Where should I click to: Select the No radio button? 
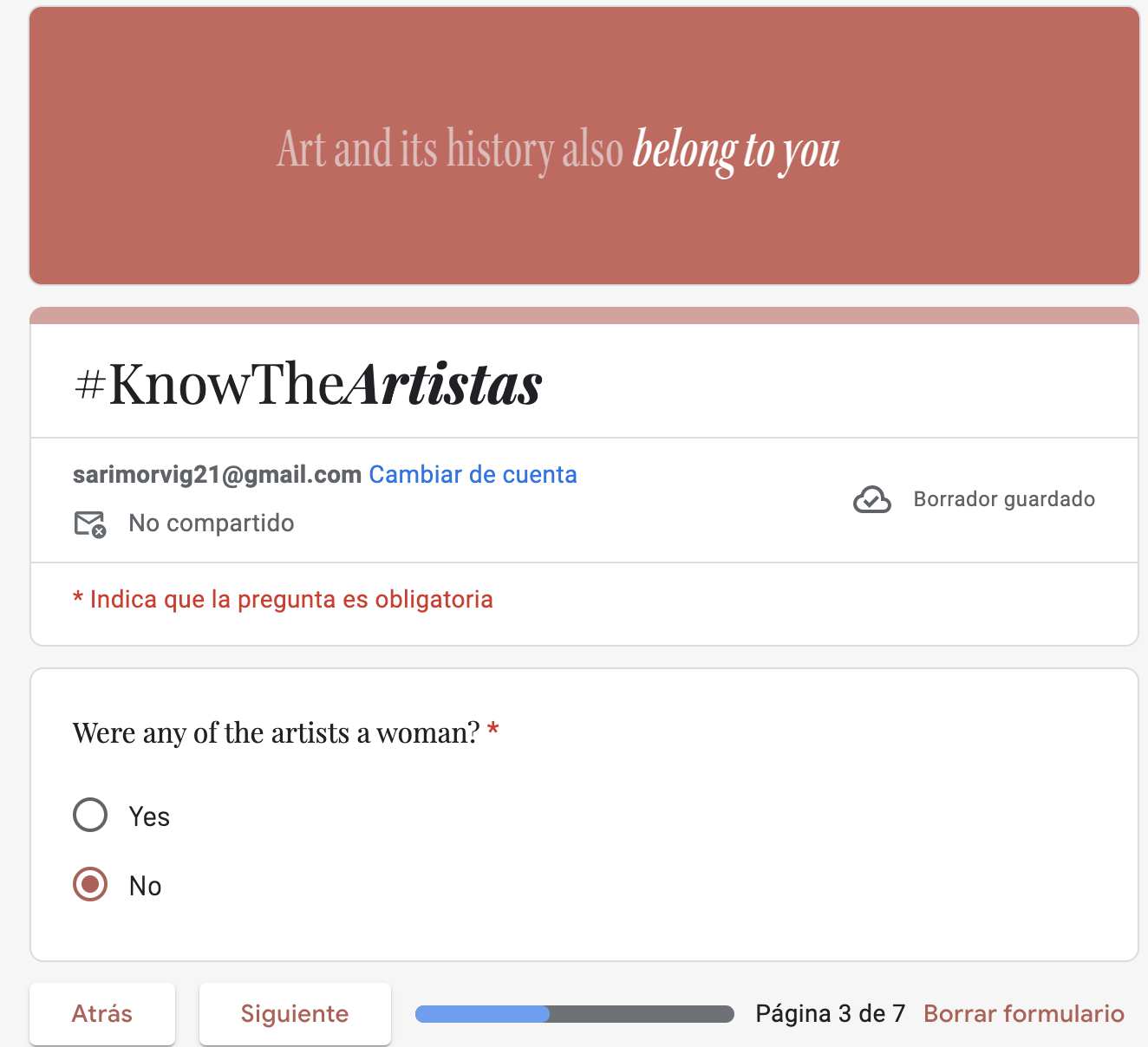point(90,884)
